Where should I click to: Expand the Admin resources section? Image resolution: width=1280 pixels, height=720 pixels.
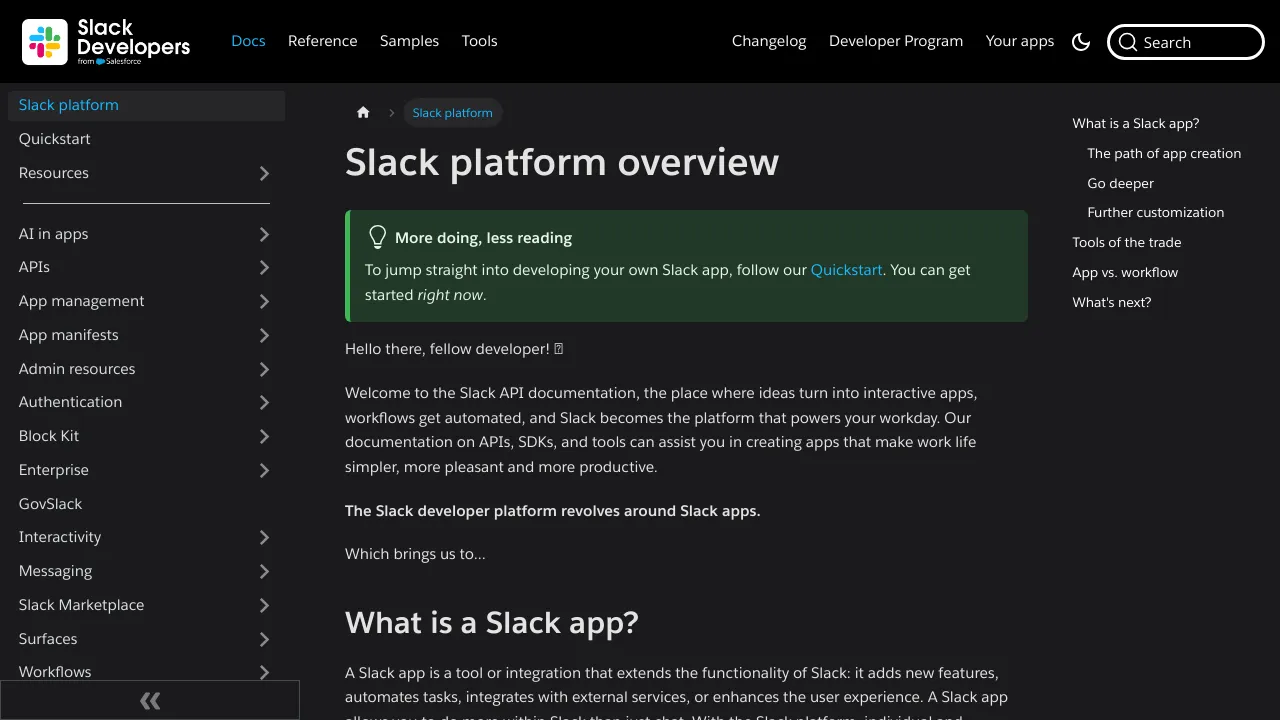[x=264, y=370]
